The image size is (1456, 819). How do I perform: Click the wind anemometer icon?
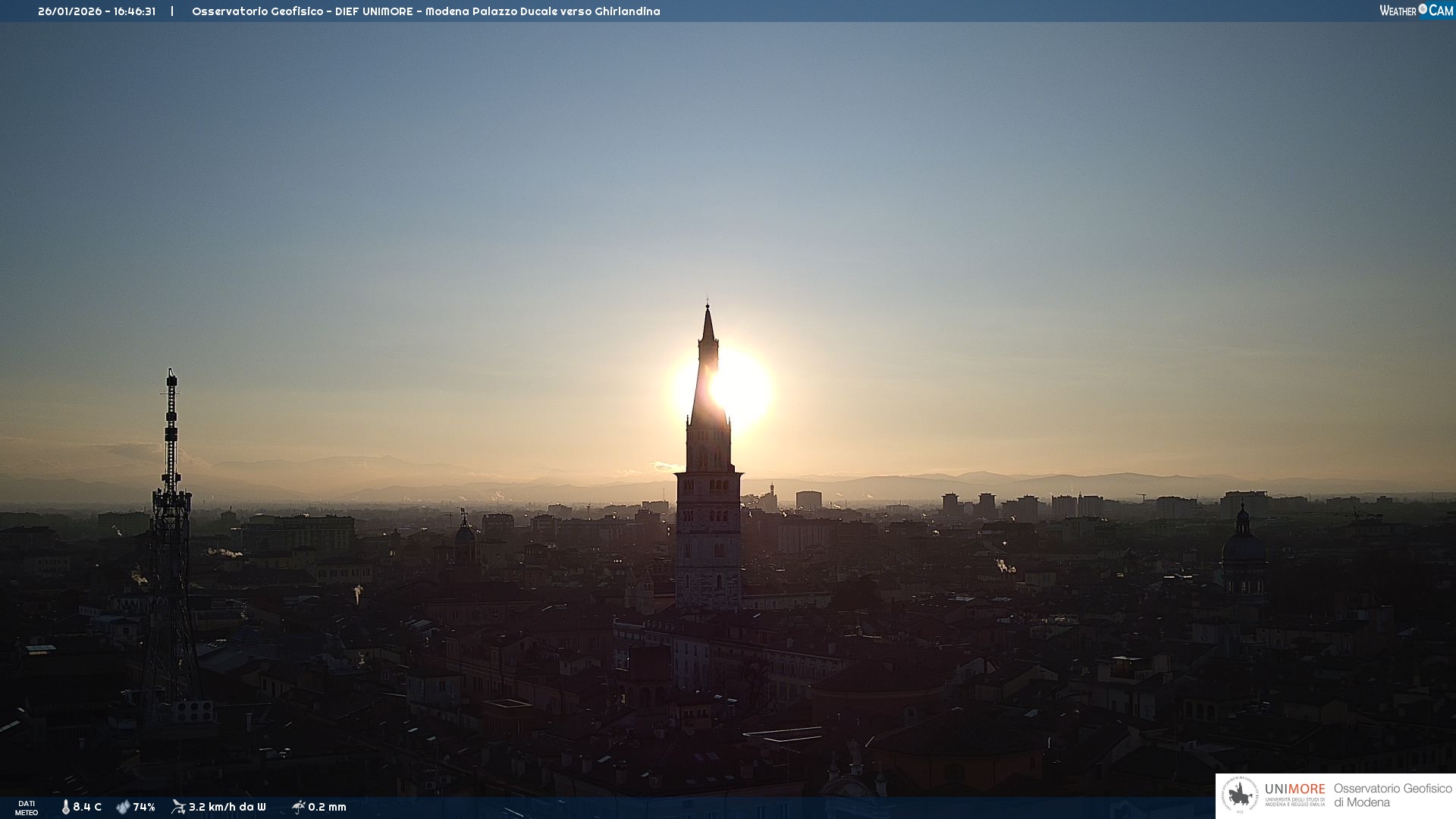click(x=178, y=807)
